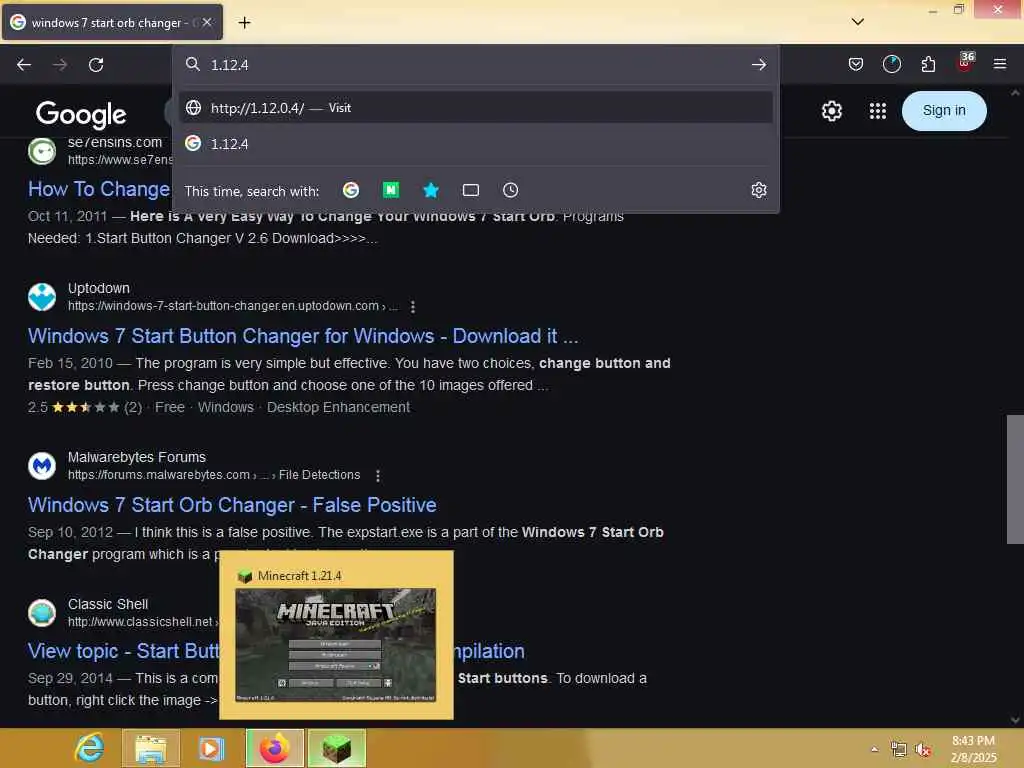Image resolution: width=1024 pixels, height=768 pixels.
Task: Show hidden system tray icons
Action: [x=874, y=749]
